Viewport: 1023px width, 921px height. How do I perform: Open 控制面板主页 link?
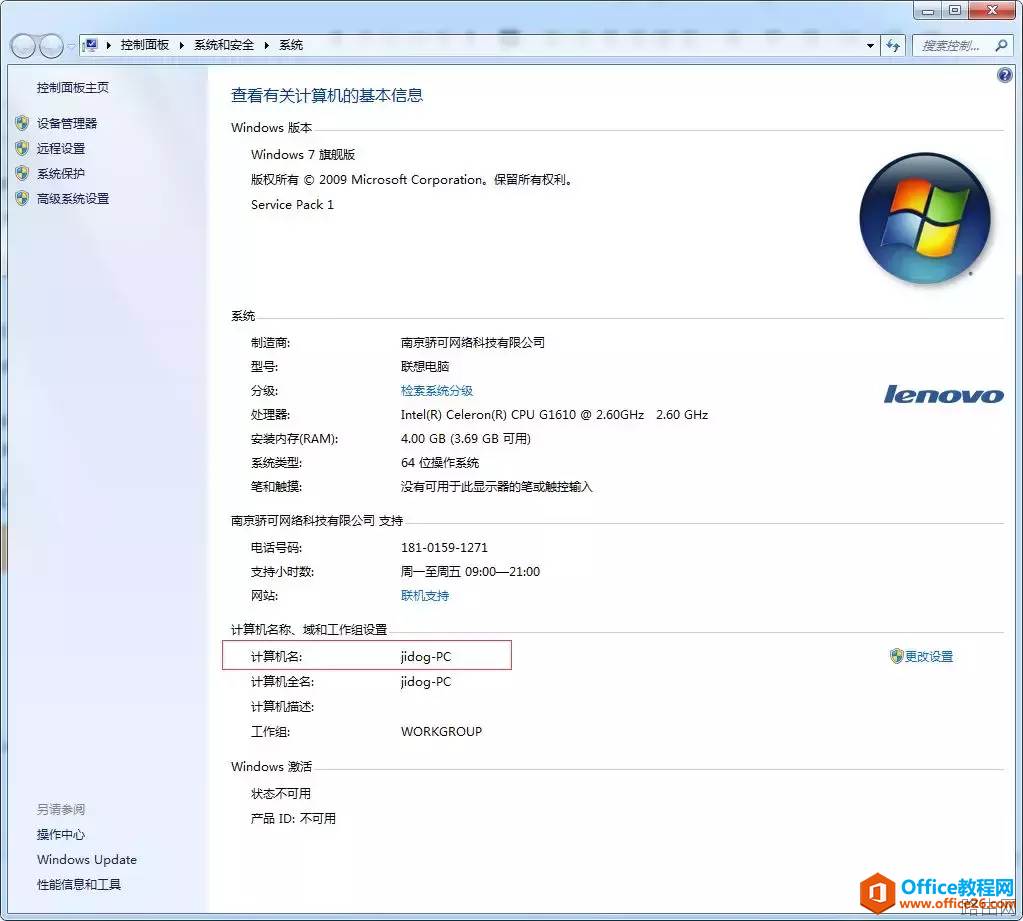(x=72, y=87)
